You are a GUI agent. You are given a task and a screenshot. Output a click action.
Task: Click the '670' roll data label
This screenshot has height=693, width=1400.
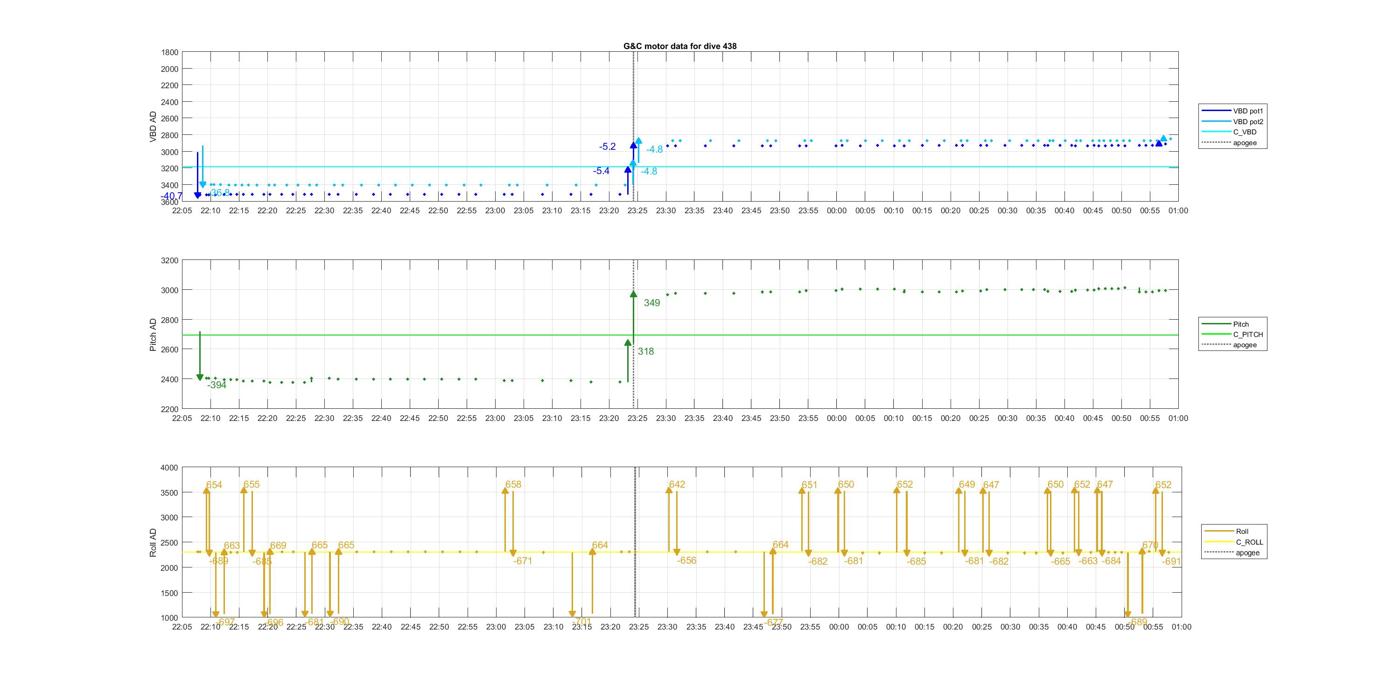[1150, 546]
